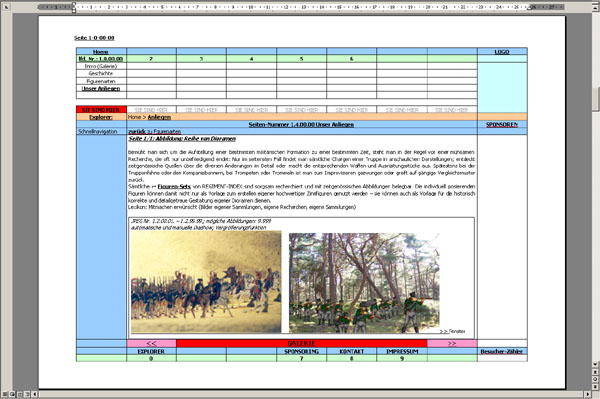Click the EXPLORER footer link

tap(151, 351)
